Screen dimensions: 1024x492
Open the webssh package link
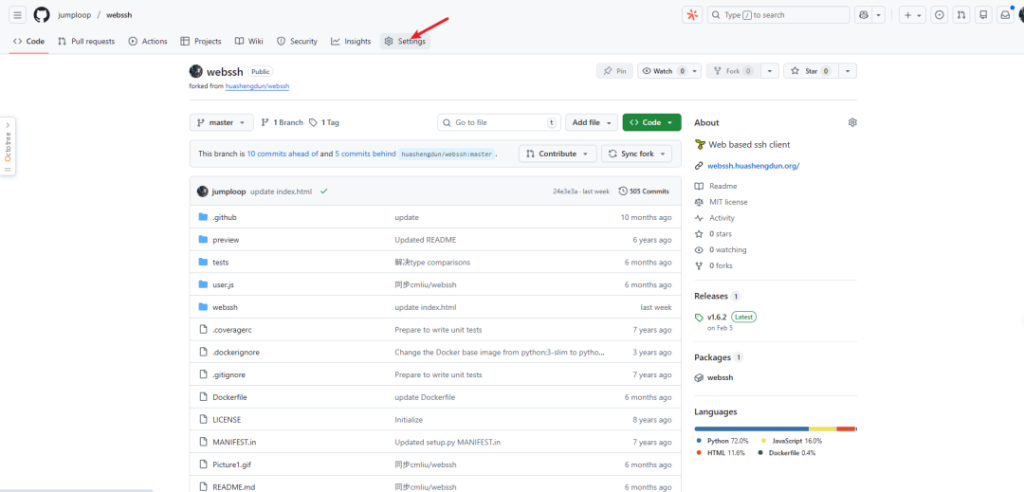point(720,378)
